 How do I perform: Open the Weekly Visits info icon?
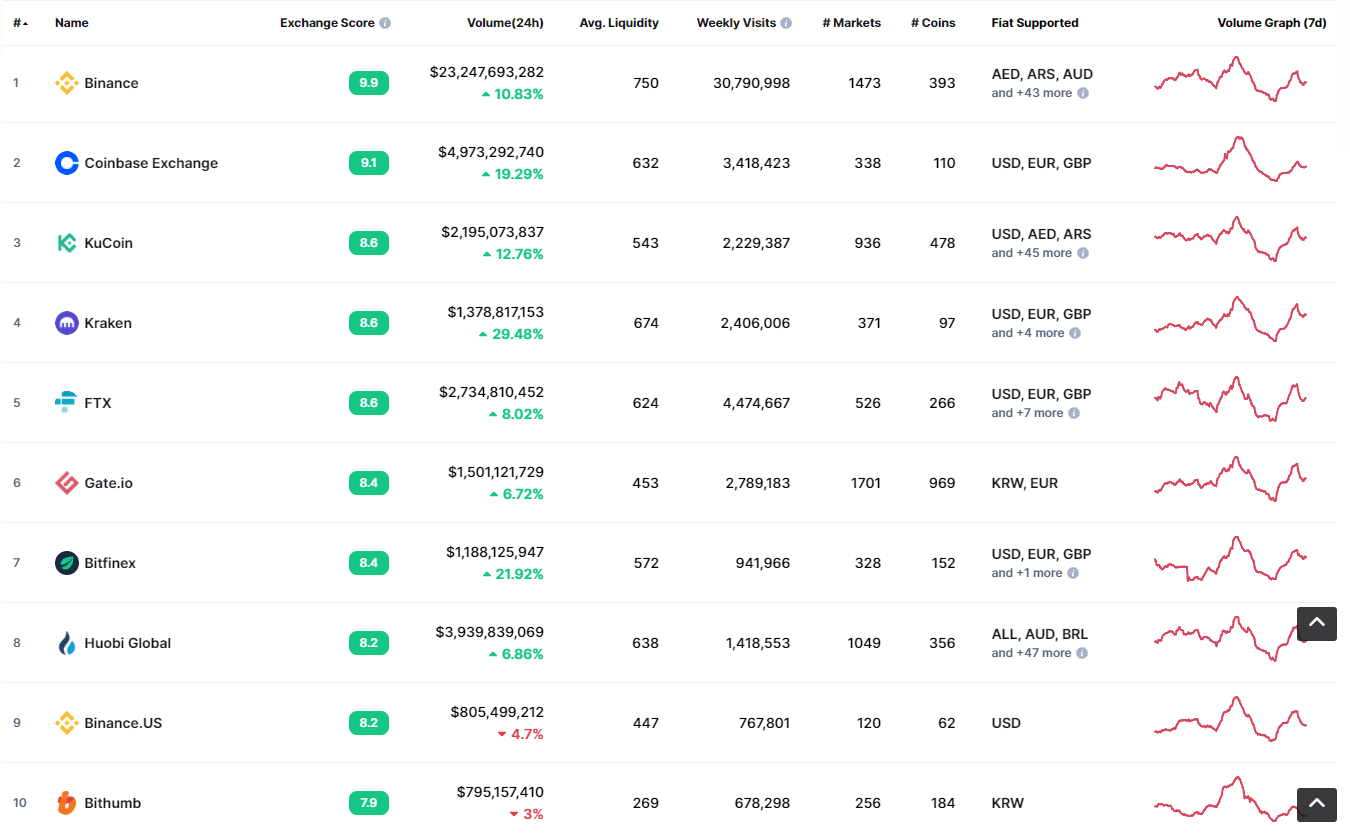pyautogui.click(x=786, y=23)
